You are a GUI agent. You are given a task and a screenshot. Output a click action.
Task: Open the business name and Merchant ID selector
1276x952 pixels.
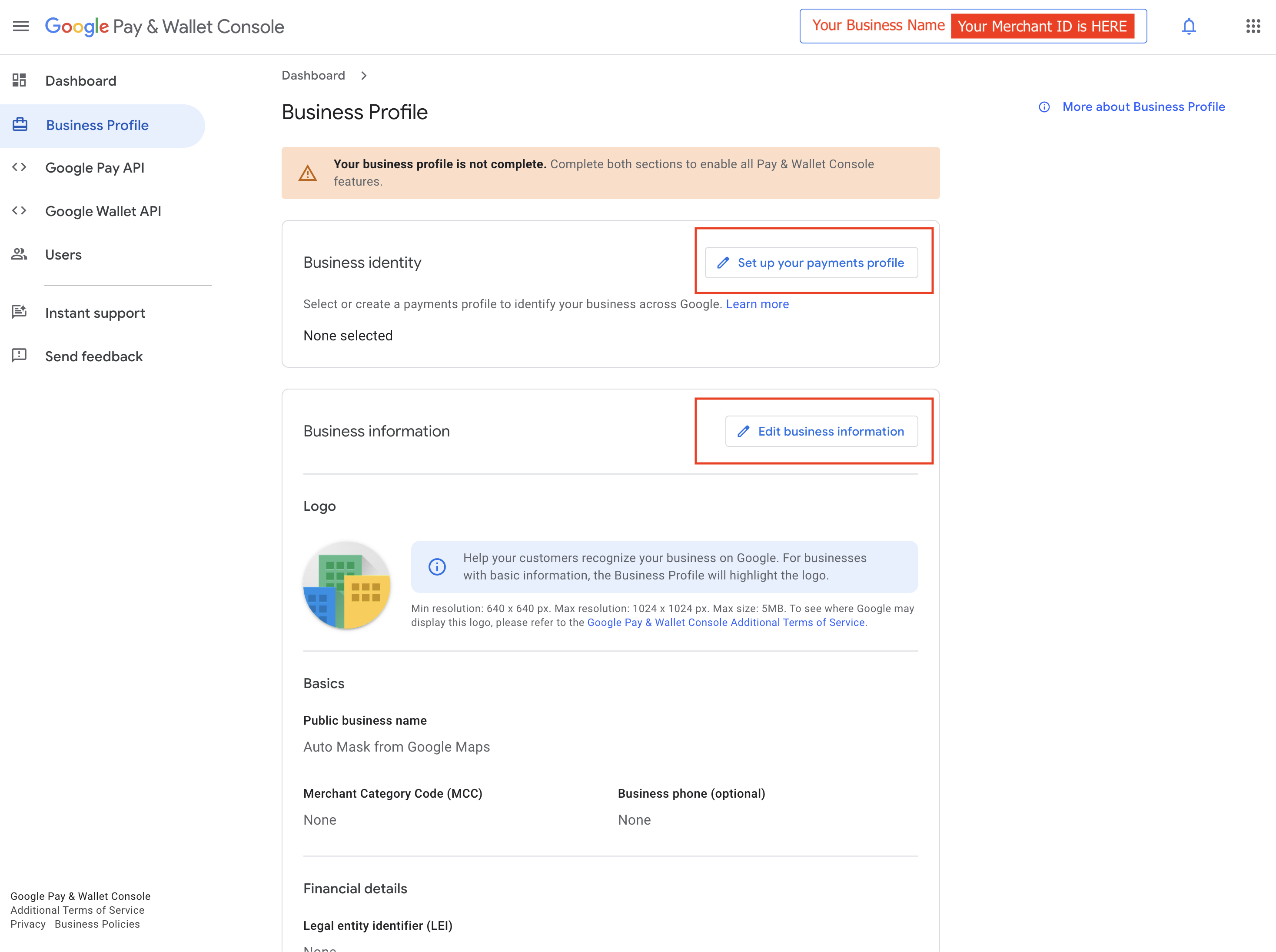[972, 27]
